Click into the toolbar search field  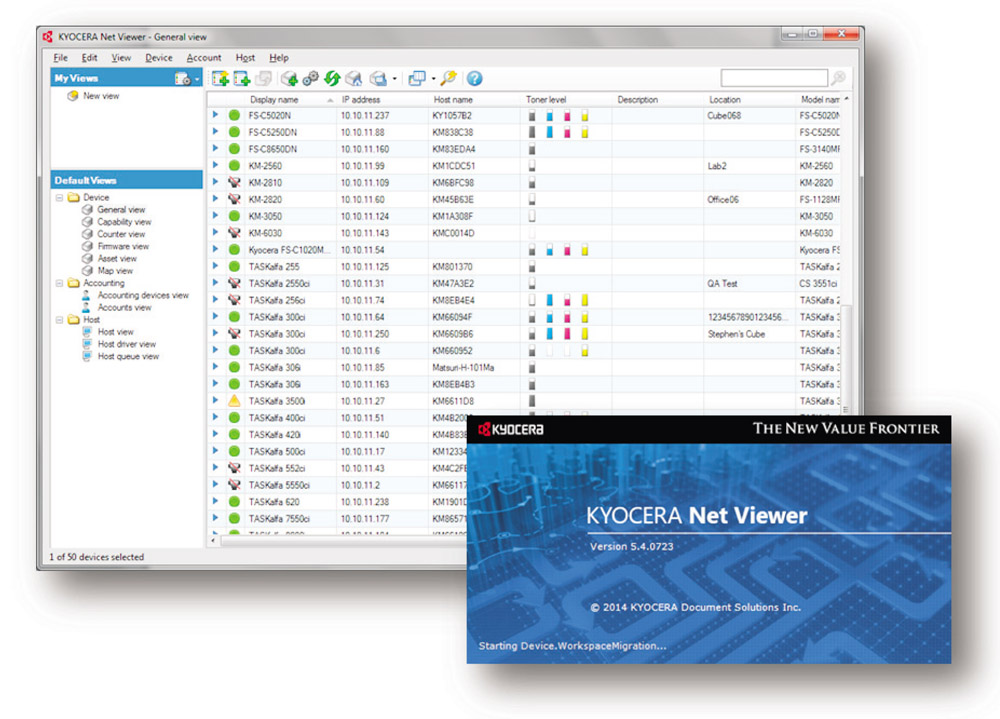(774, 78)
